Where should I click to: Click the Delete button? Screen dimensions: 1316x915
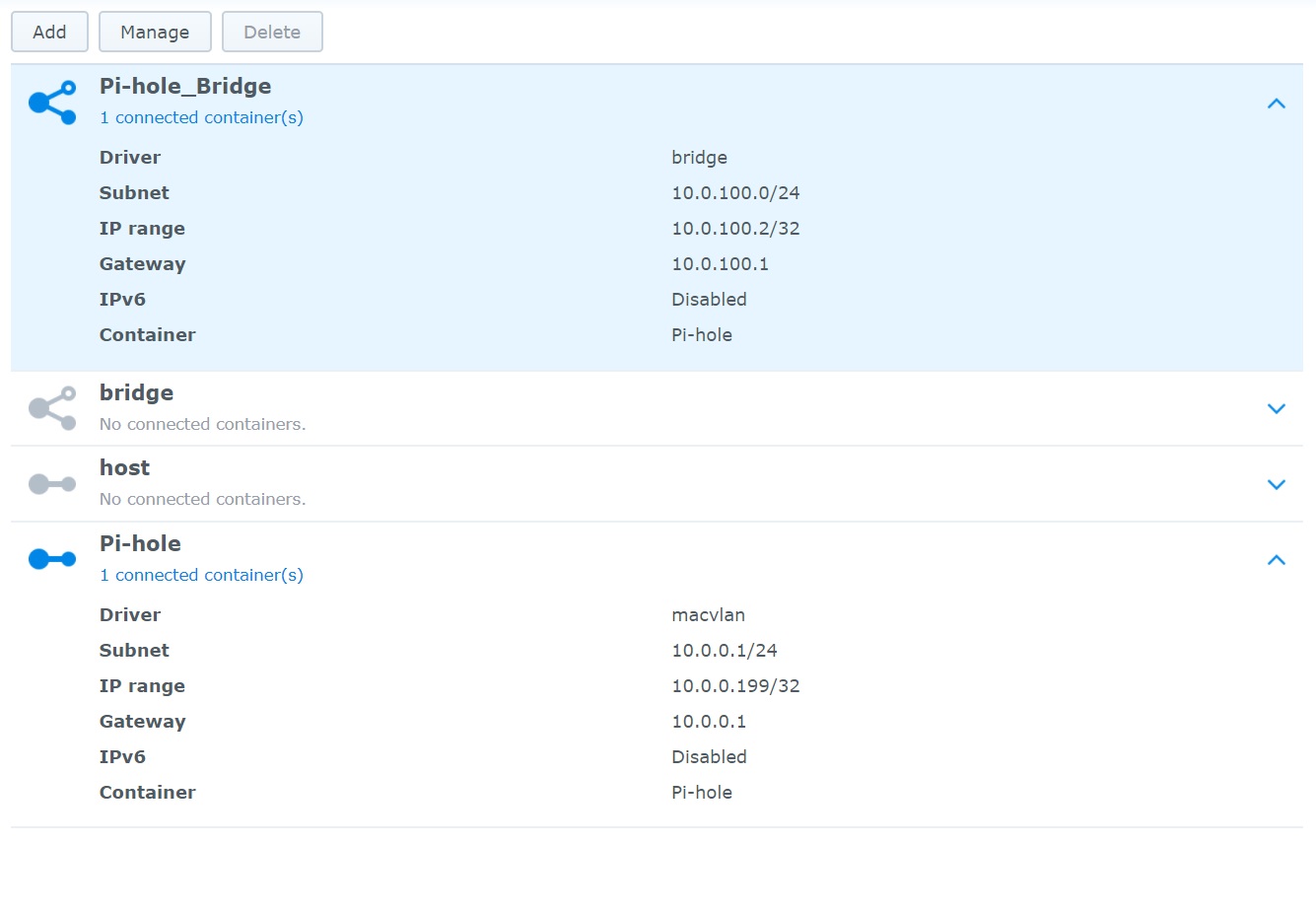click(272, 33)
